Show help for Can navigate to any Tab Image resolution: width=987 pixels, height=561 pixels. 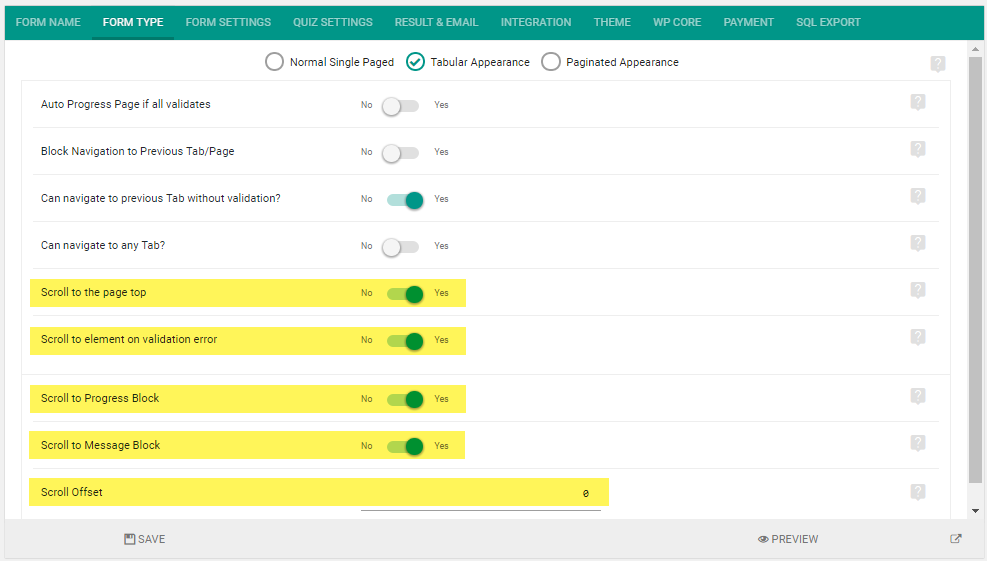click(918, 243)
